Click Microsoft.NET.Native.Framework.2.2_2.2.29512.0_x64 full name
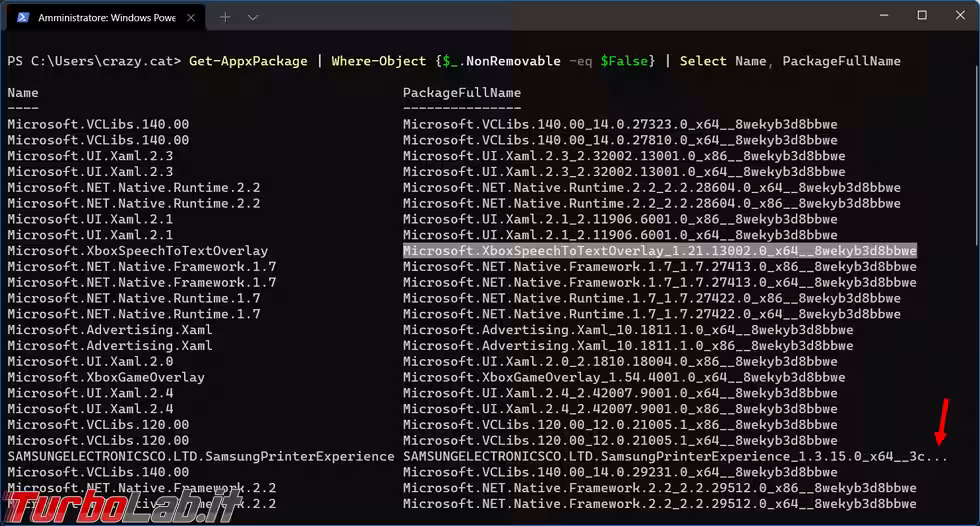 659,504
